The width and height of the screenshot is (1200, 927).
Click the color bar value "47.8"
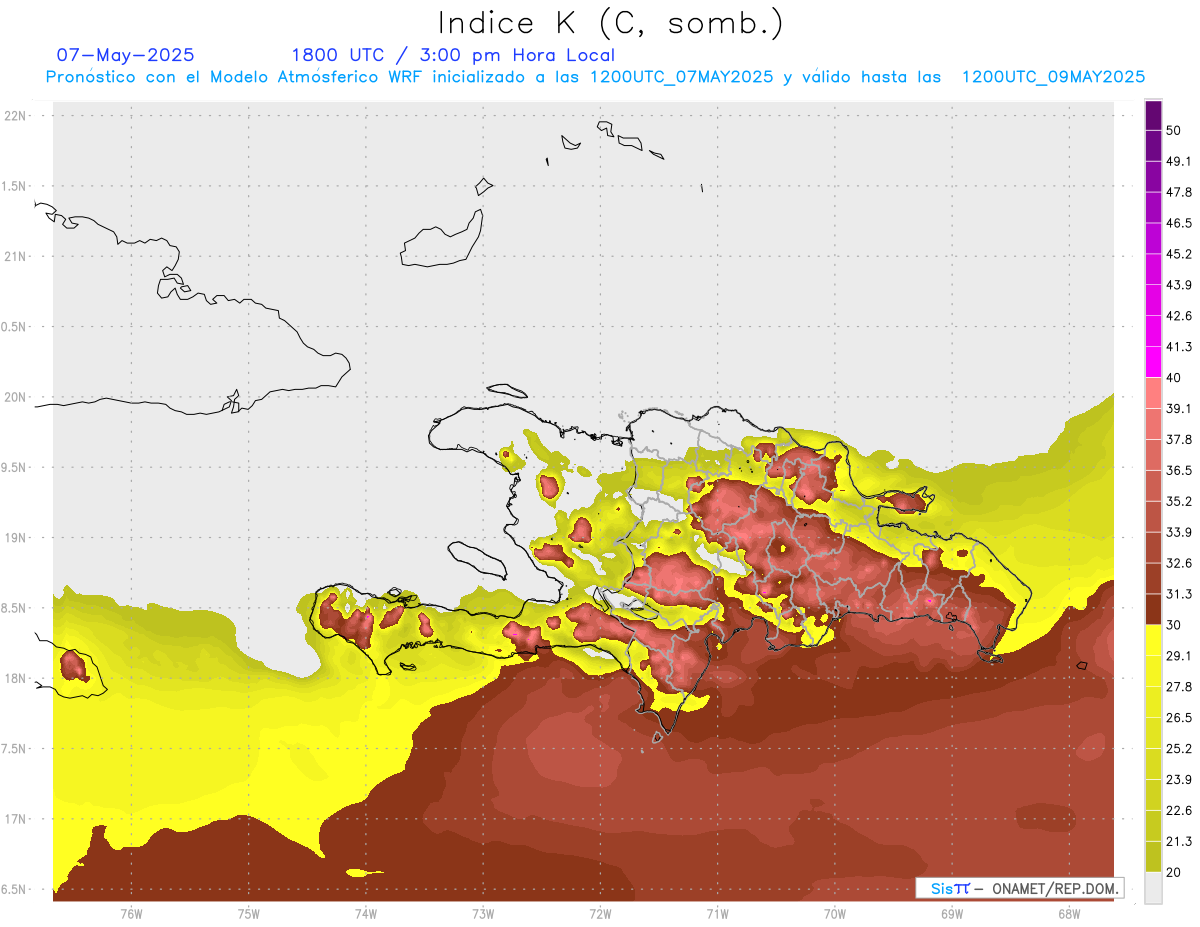click(x=1179, y=192)
